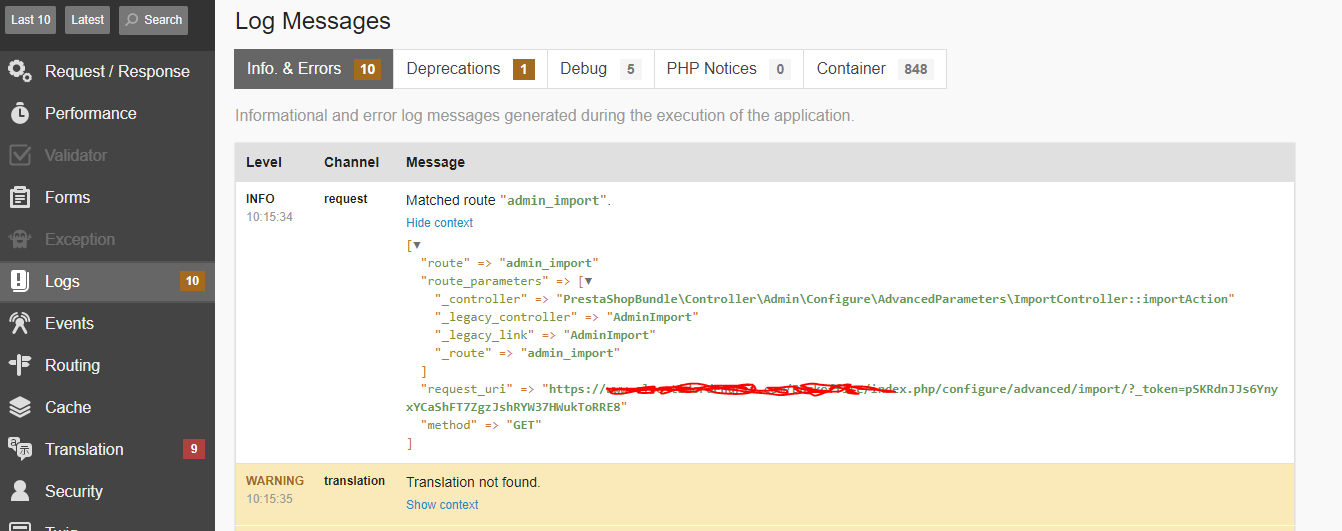
Task: Open the Events antenna icon
Action: coord(19,323)
